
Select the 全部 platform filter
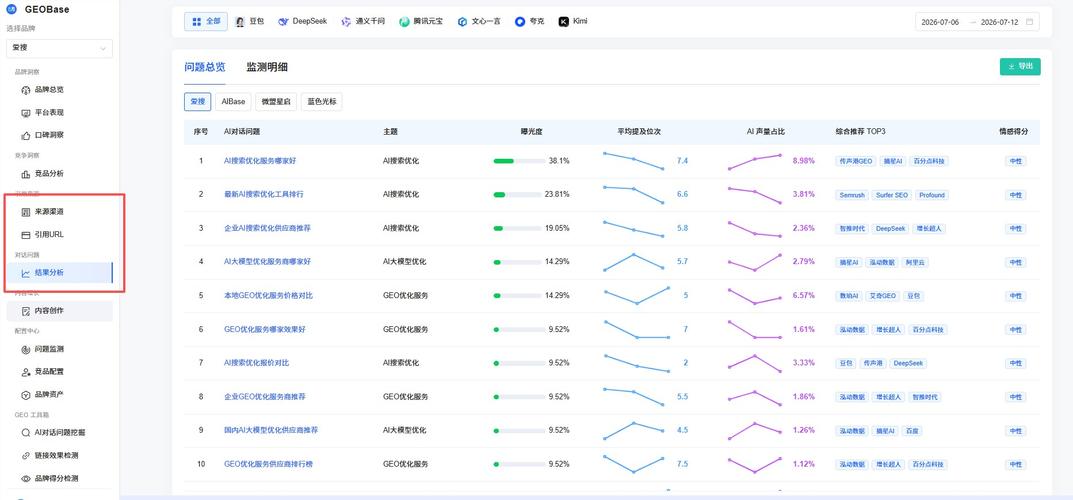(206, 21)
